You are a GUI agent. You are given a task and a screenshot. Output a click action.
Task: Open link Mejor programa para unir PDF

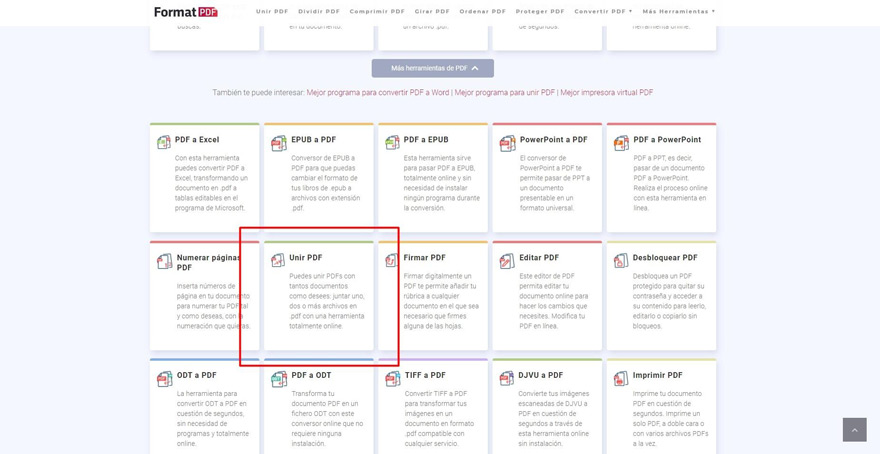click(x=504, y=92)
